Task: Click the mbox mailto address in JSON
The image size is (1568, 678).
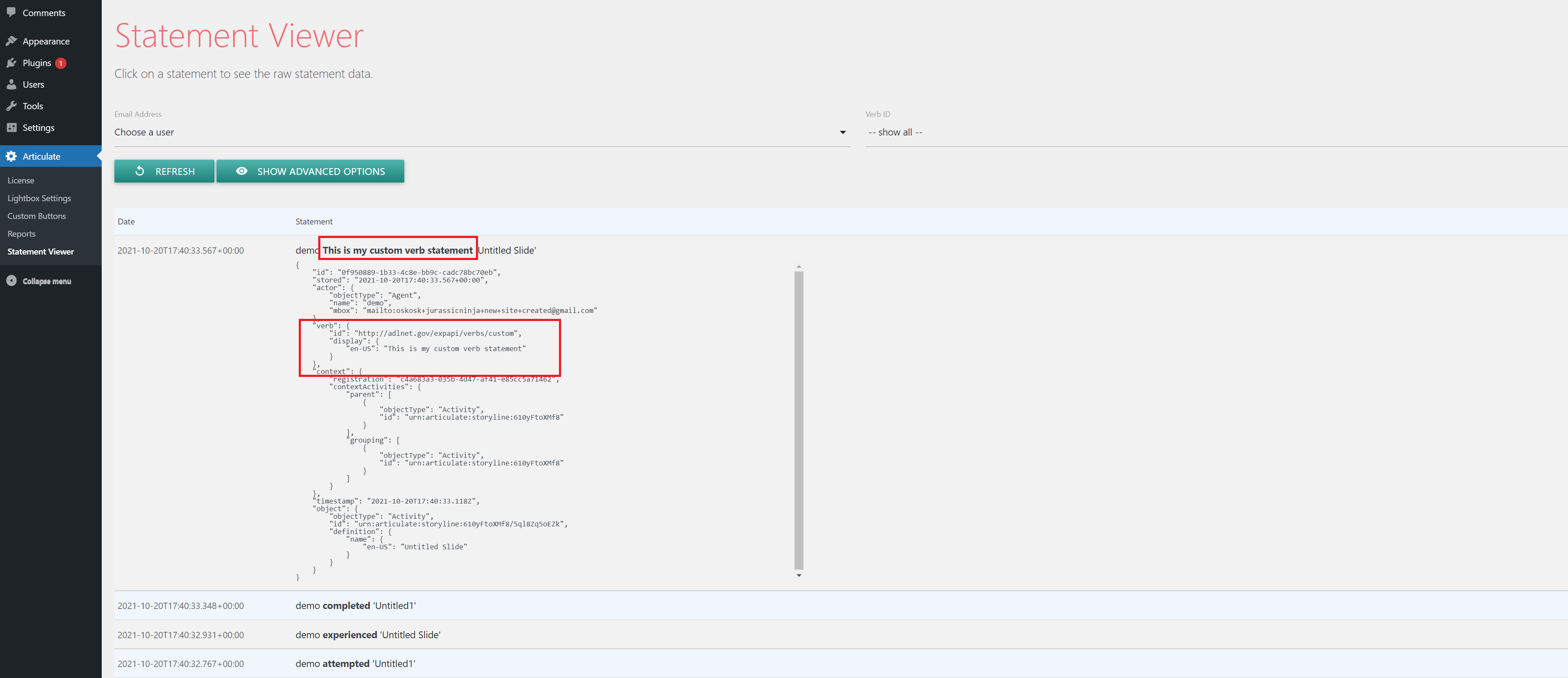Action: coord(480,310)
